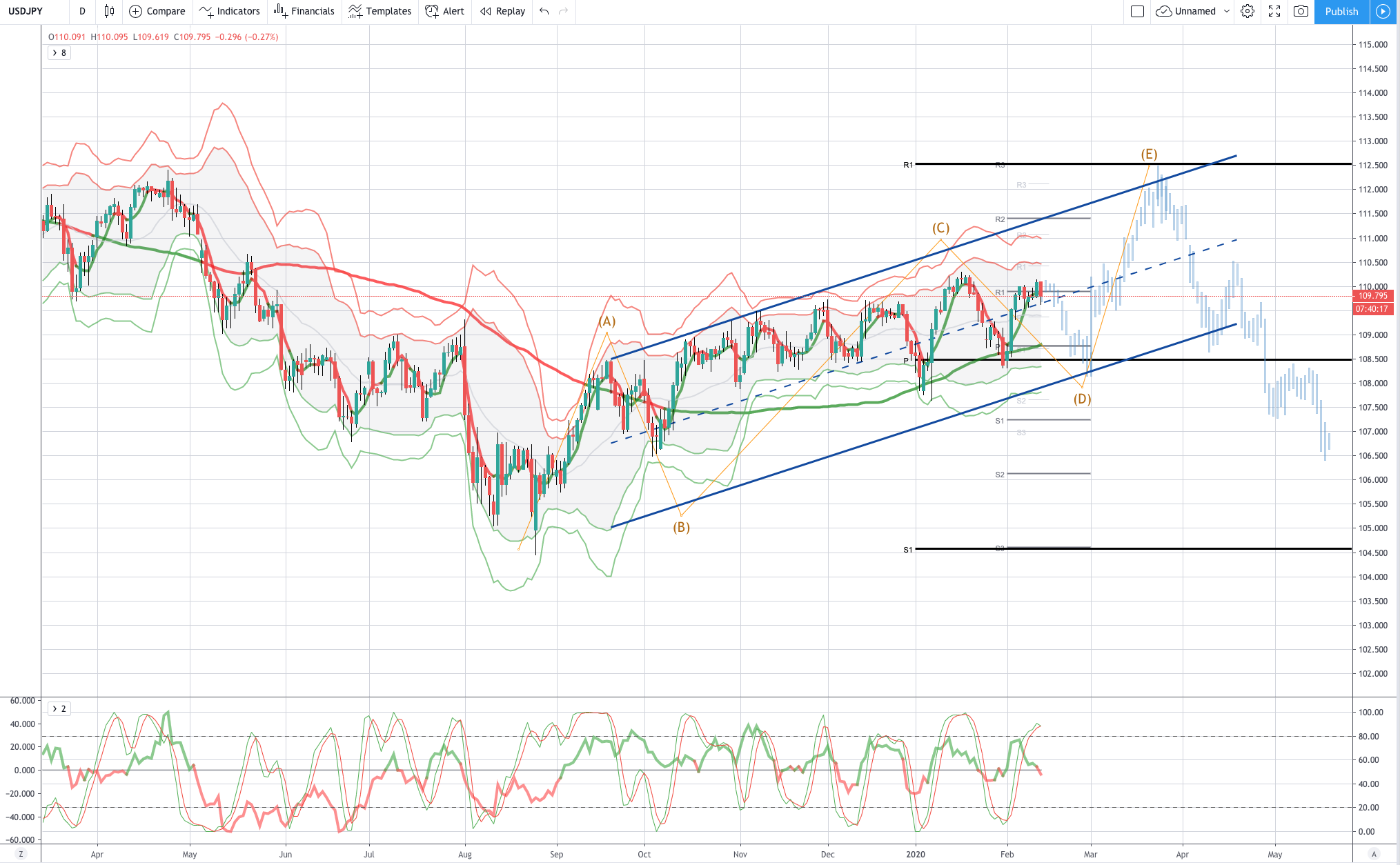Screen dimensions: 1400x865
Task: Click the 112.500 price axis label
Action: (1372, 166)
